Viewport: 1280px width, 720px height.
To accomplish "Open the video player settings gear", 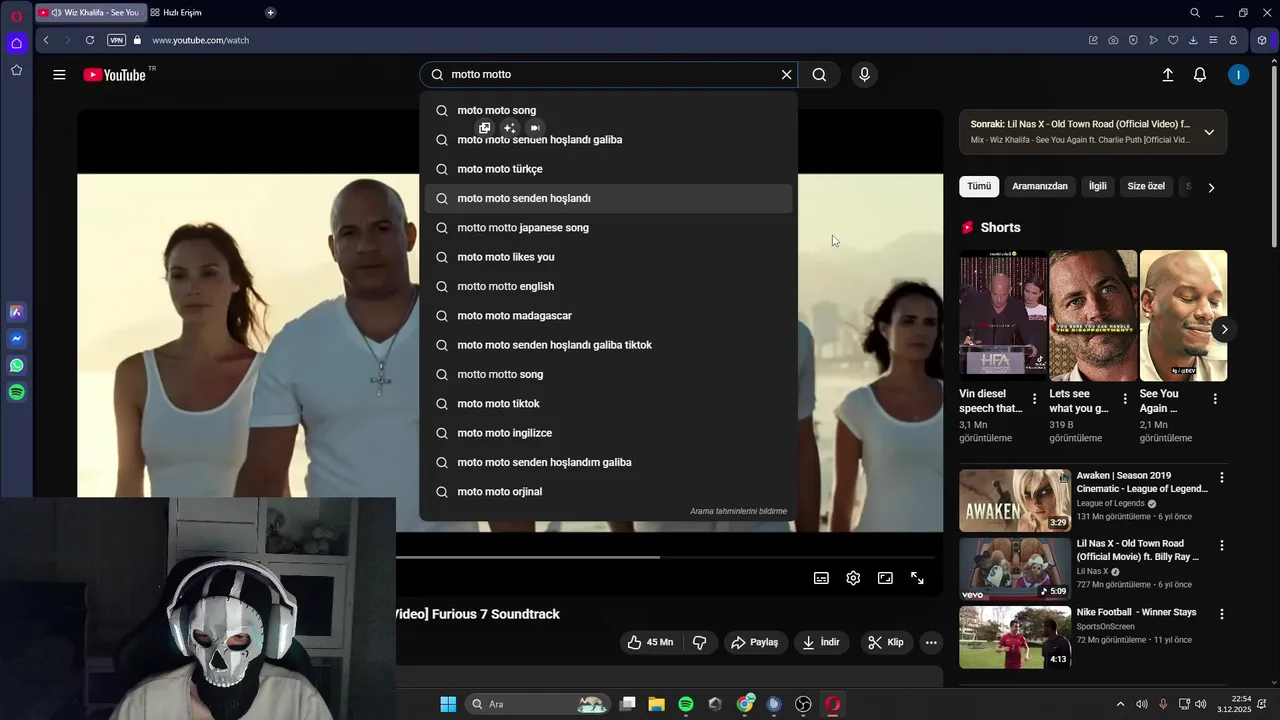I will tap(853, 578).
